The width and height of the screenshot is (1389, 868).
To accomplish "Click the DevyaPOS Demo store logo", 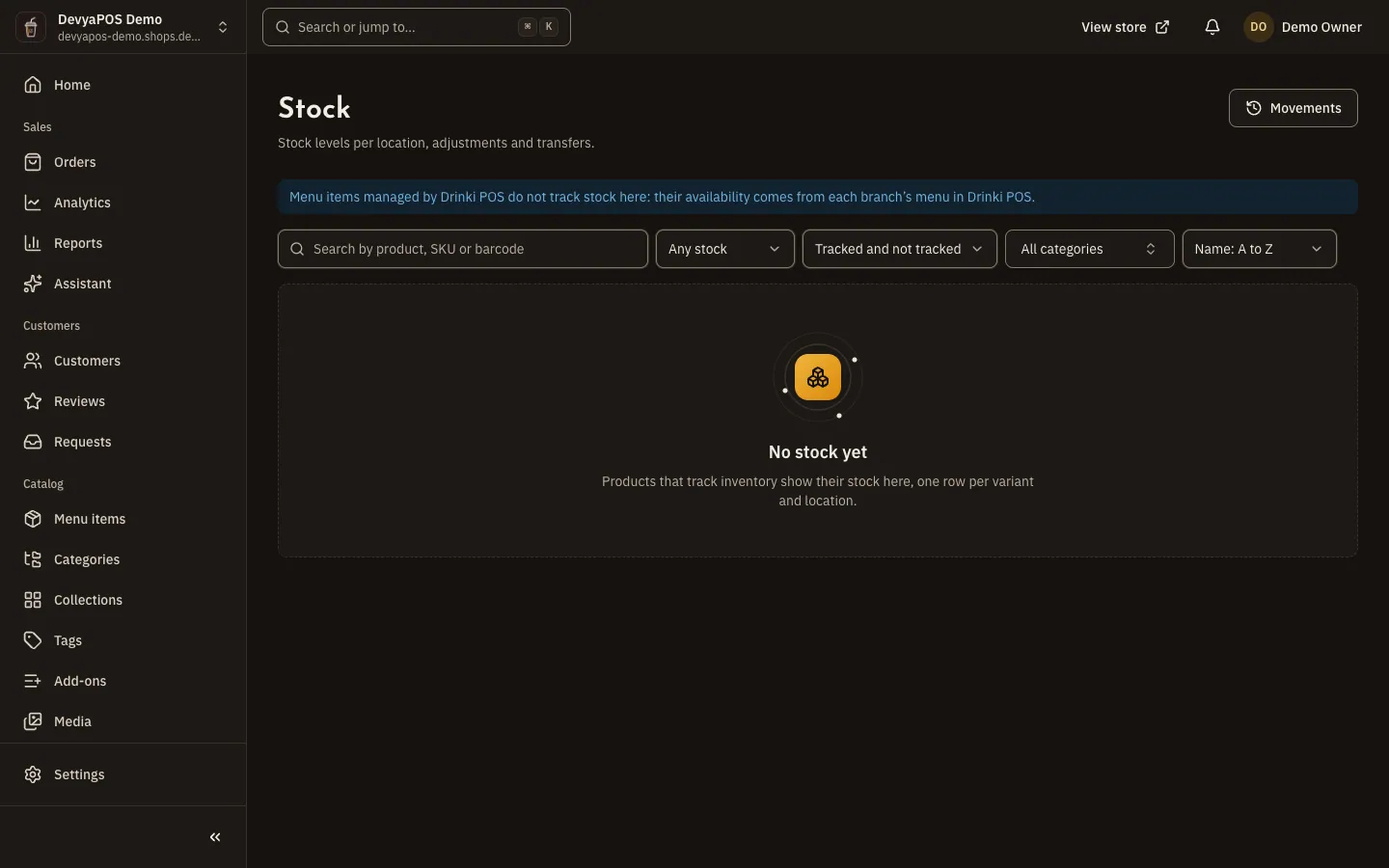I will click(x=31, y=27).
